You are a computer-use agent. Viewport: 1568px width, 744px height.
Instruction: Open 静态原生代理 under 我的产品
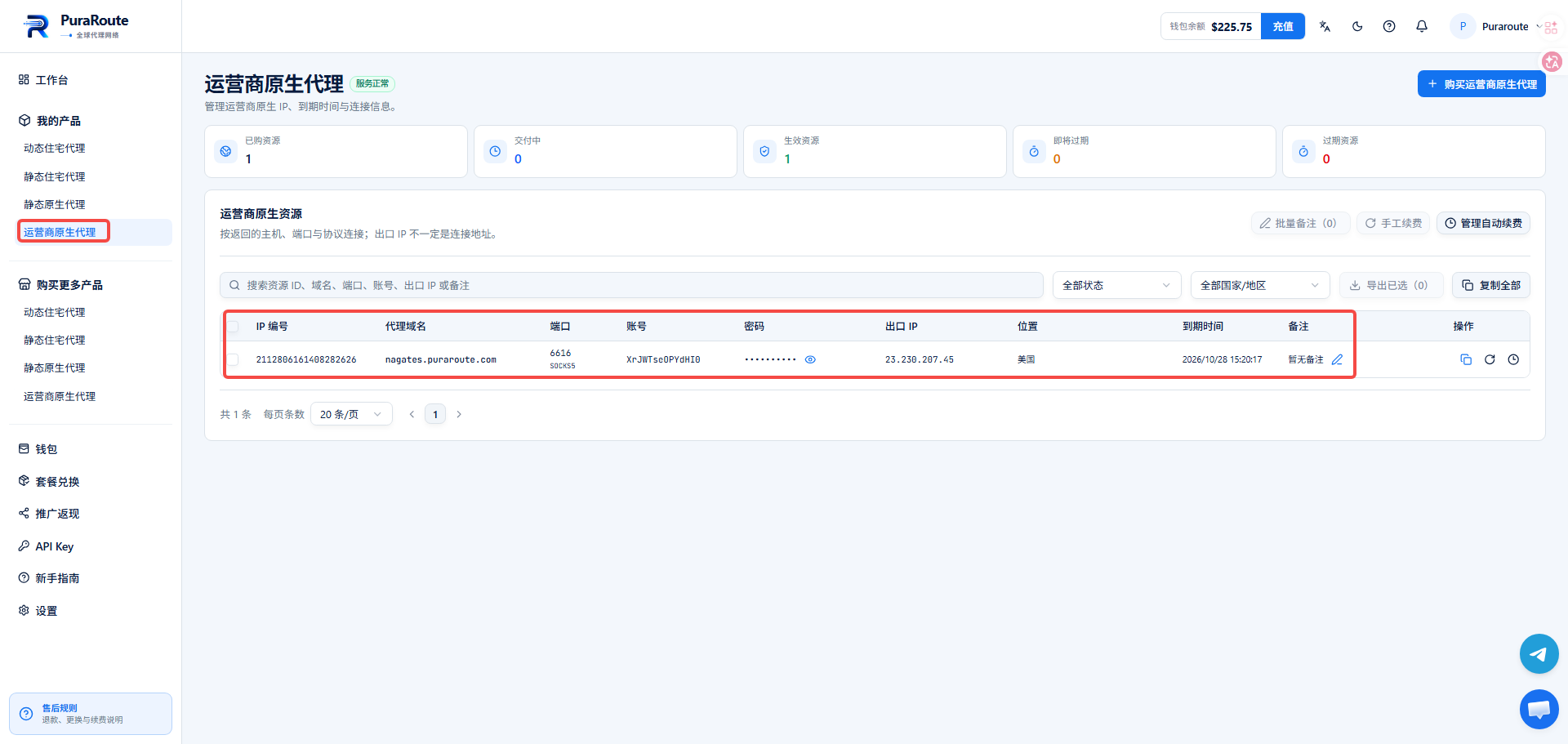pos(55,204)
